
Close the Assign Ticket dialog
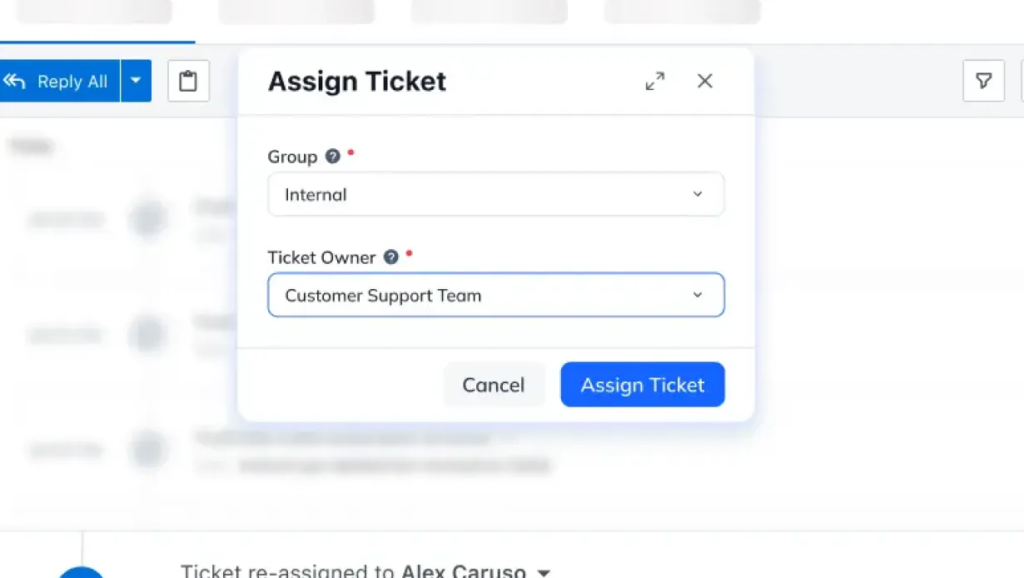[705, 81]
